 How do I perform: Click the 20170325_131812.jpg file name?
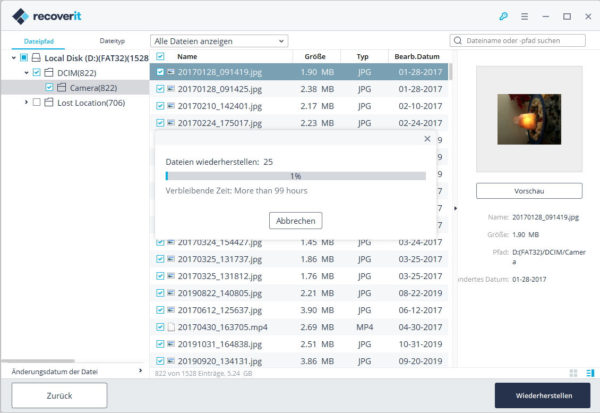220,276
